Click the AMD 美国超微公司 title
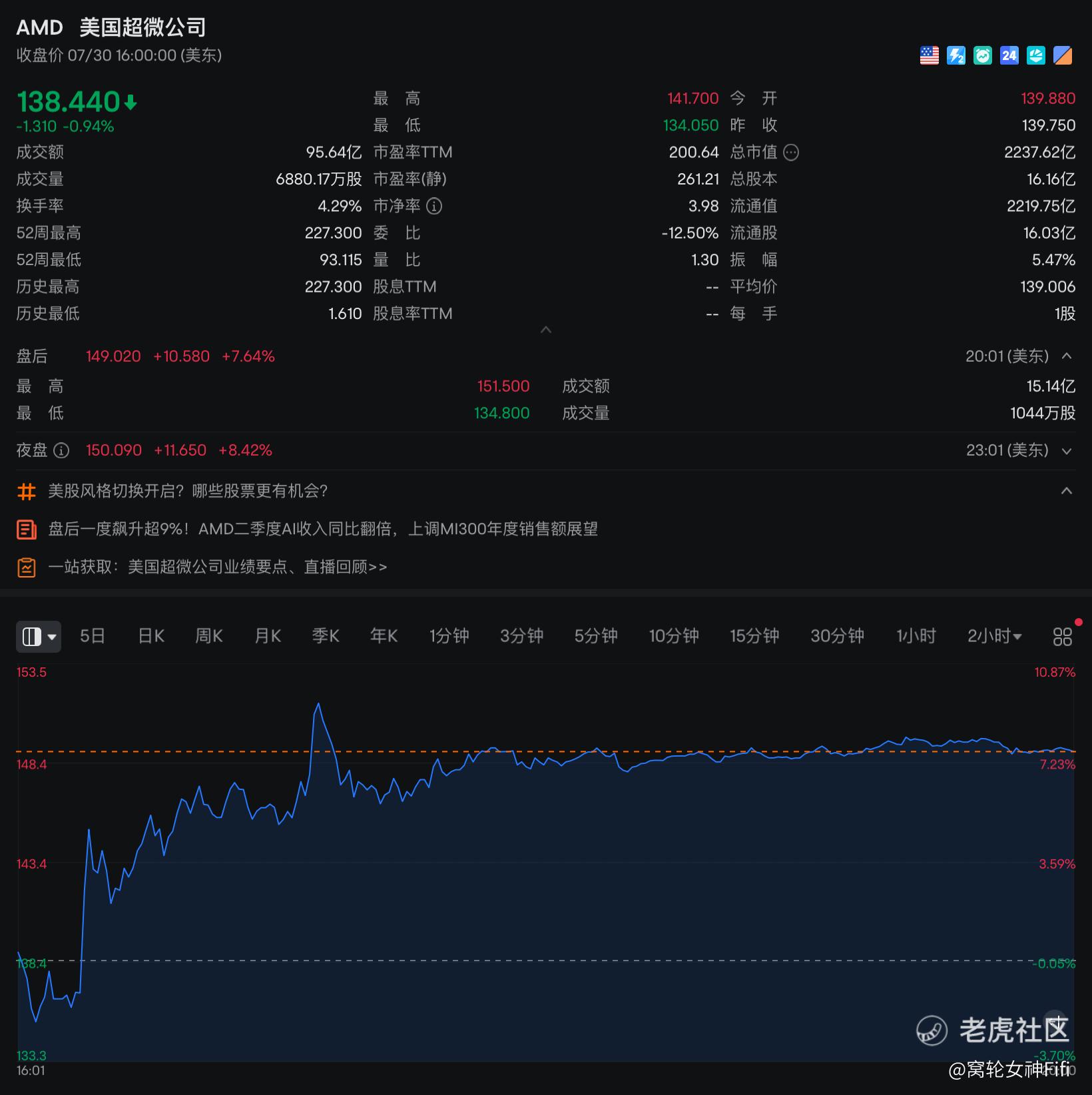The height and width of the screenshot is (1095, 1092). pyautogui.click(x=111, y=27)
